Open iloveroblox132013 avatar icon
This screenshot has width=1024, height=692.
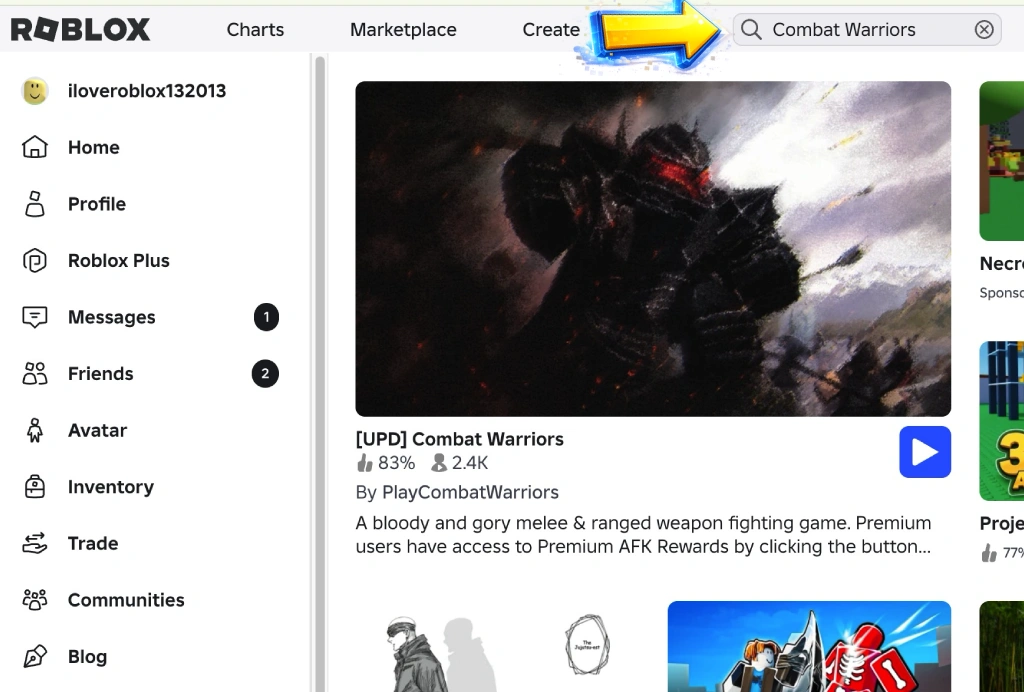(35, 91)
